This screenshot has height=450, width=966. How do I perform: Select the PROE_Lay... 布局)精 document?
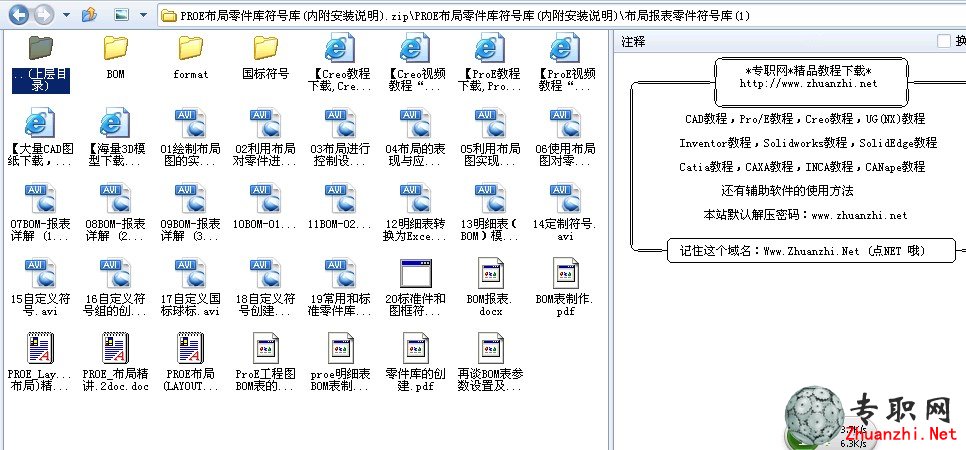pyautogui.click(x=41, y=362)
